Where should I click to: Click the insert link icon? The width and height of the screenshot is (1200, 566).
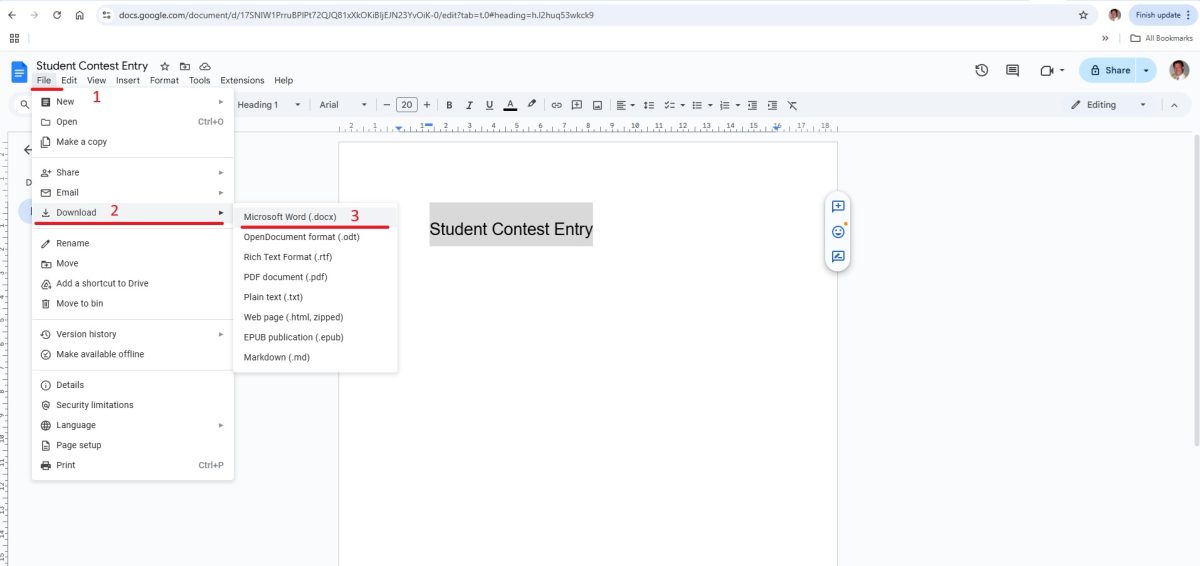(x=557, y=105)
